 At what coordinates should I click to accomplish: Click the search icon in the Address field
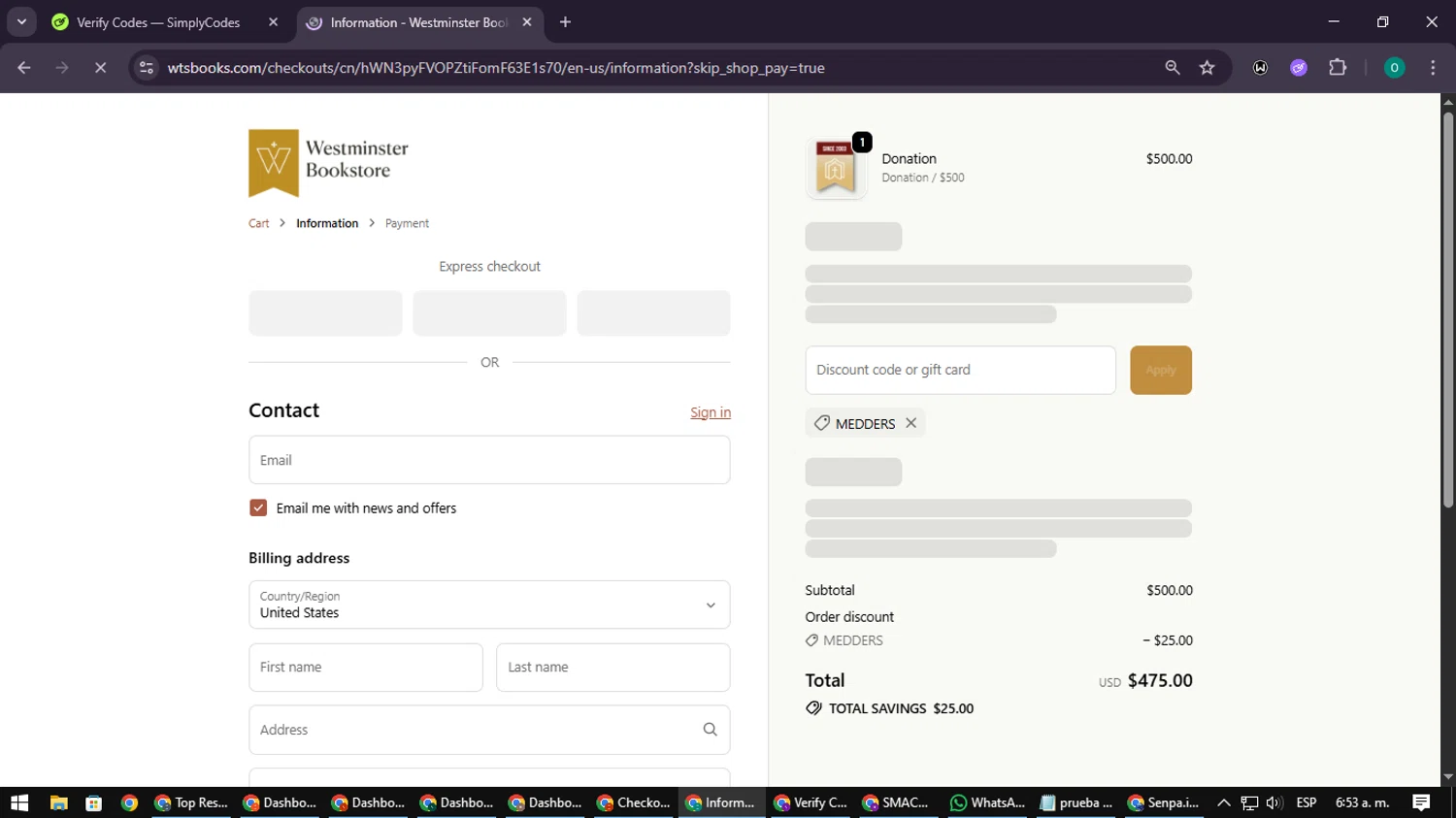pyautogui.click(x=710, y=730)
